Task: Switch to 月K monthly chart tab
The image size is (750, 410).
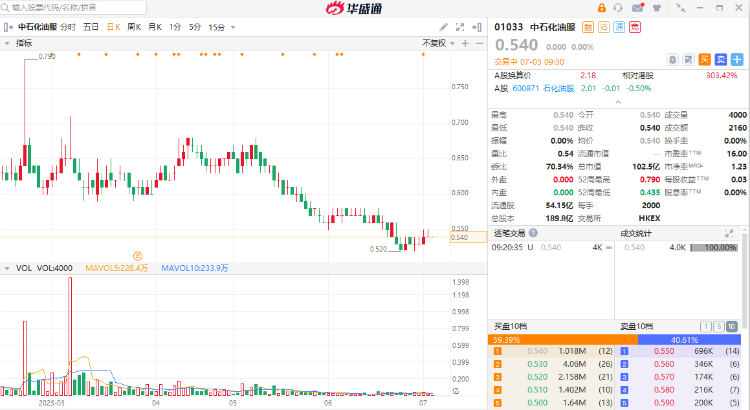Action: (154, 27)
